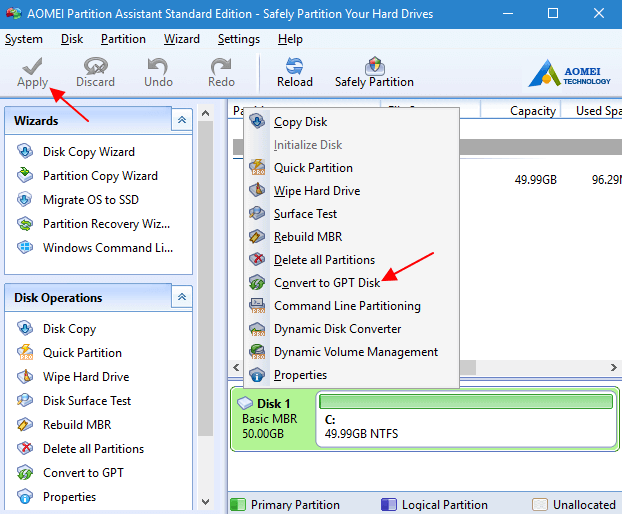Click Rebuild MBR in Disk Operations
Image resolution: width=622 pixels, height=514 pixels.
[77, 424]
